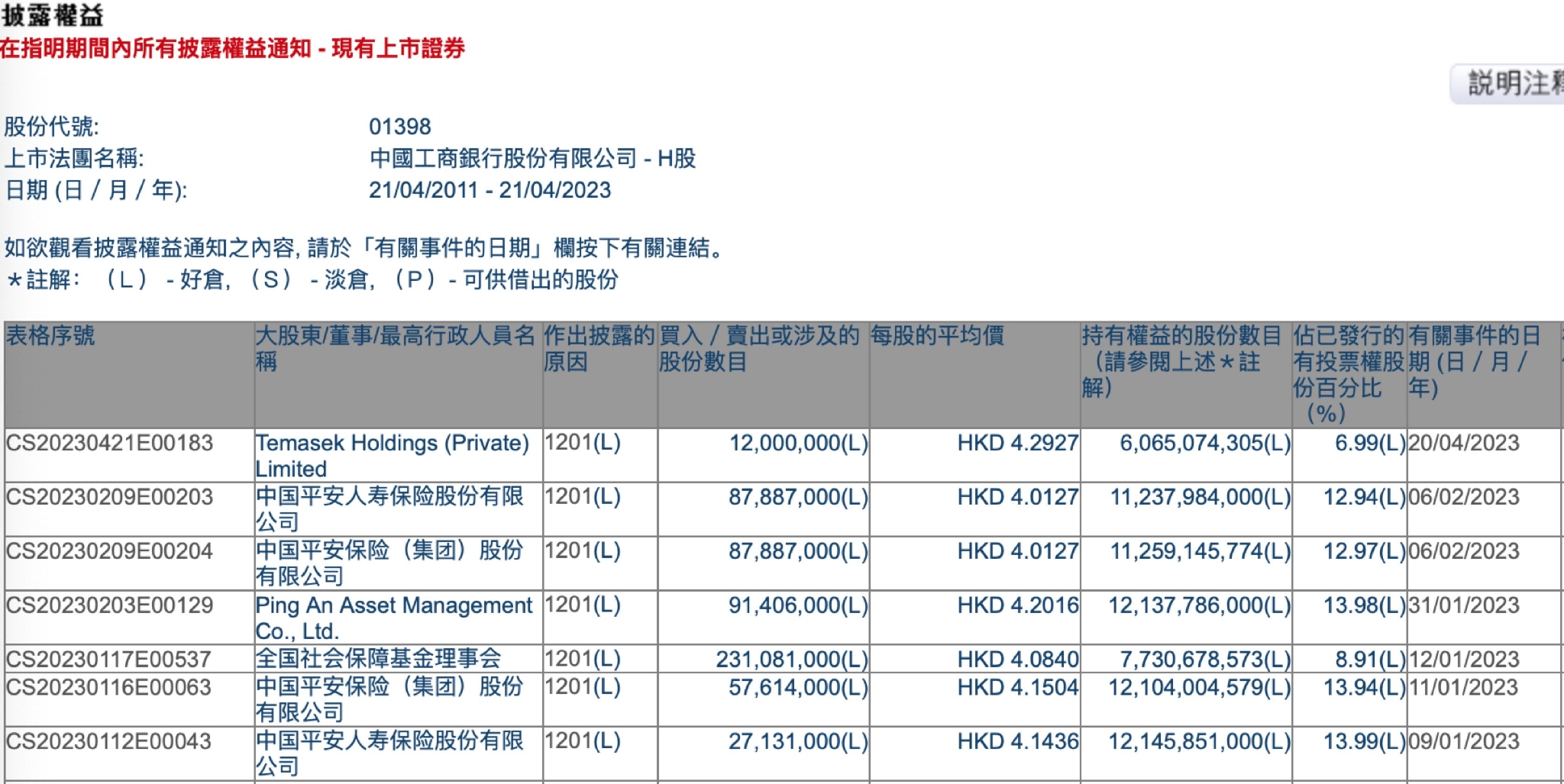The width and height of the screenshot is (1564, 784).
Task: Click the stock code 01398
Action: [400, 127]
